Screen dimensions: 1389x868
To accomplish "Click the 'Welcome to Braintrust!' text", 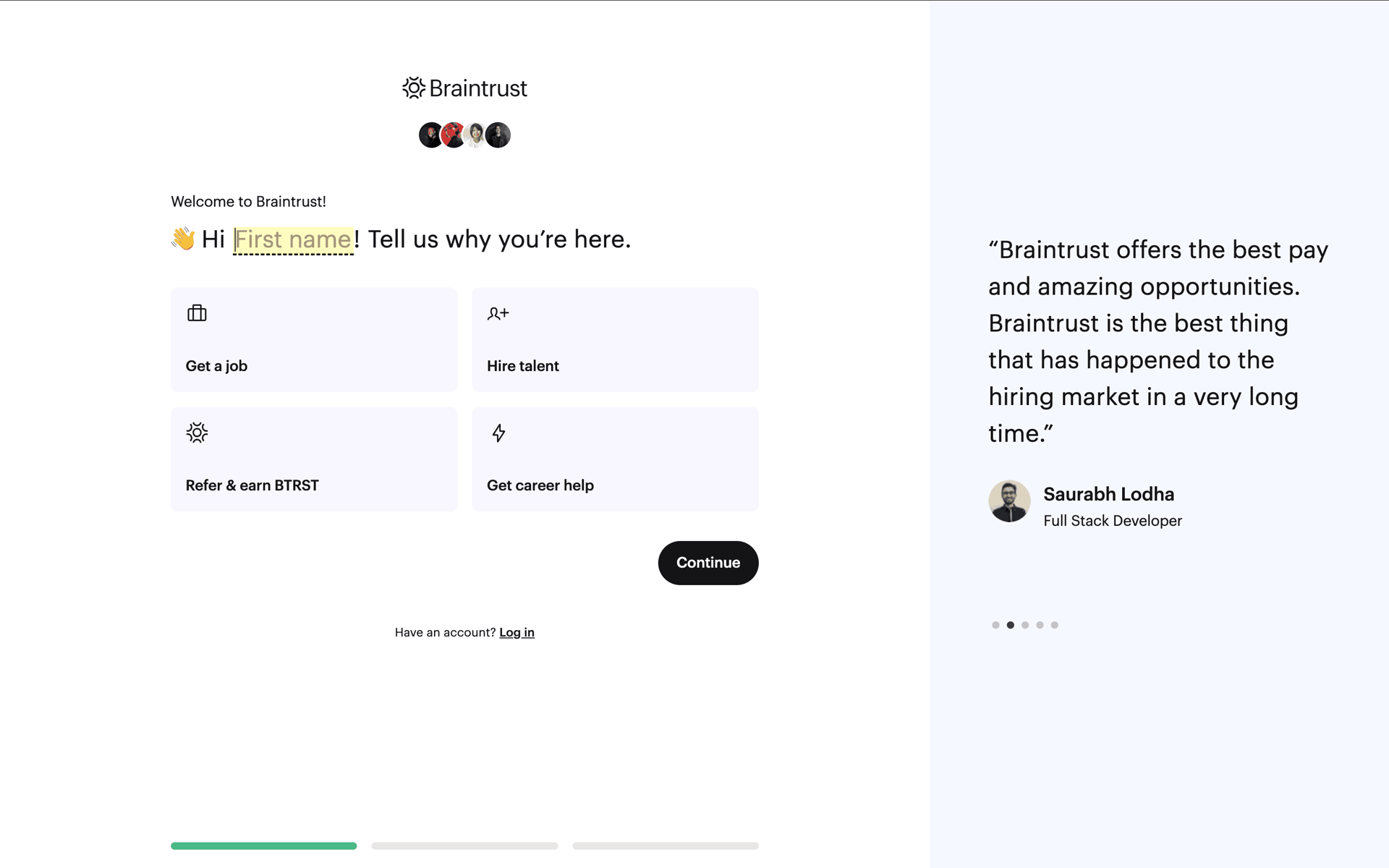I will [248, 202].
